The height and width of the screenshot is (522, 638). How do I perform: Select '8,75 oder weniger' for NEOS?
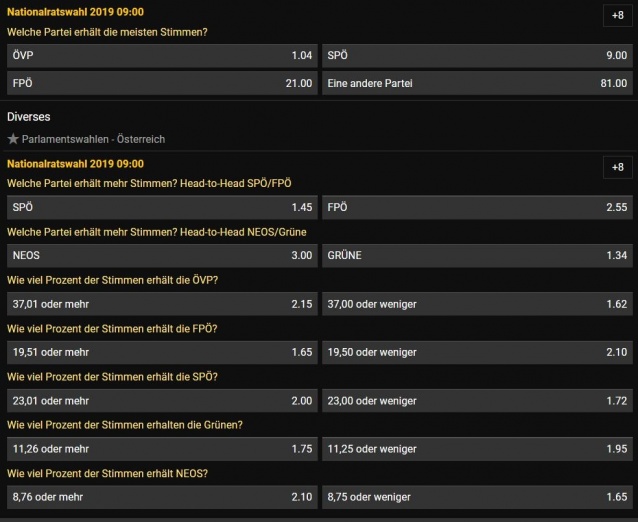pyautogui.click(x=477, y=497)
